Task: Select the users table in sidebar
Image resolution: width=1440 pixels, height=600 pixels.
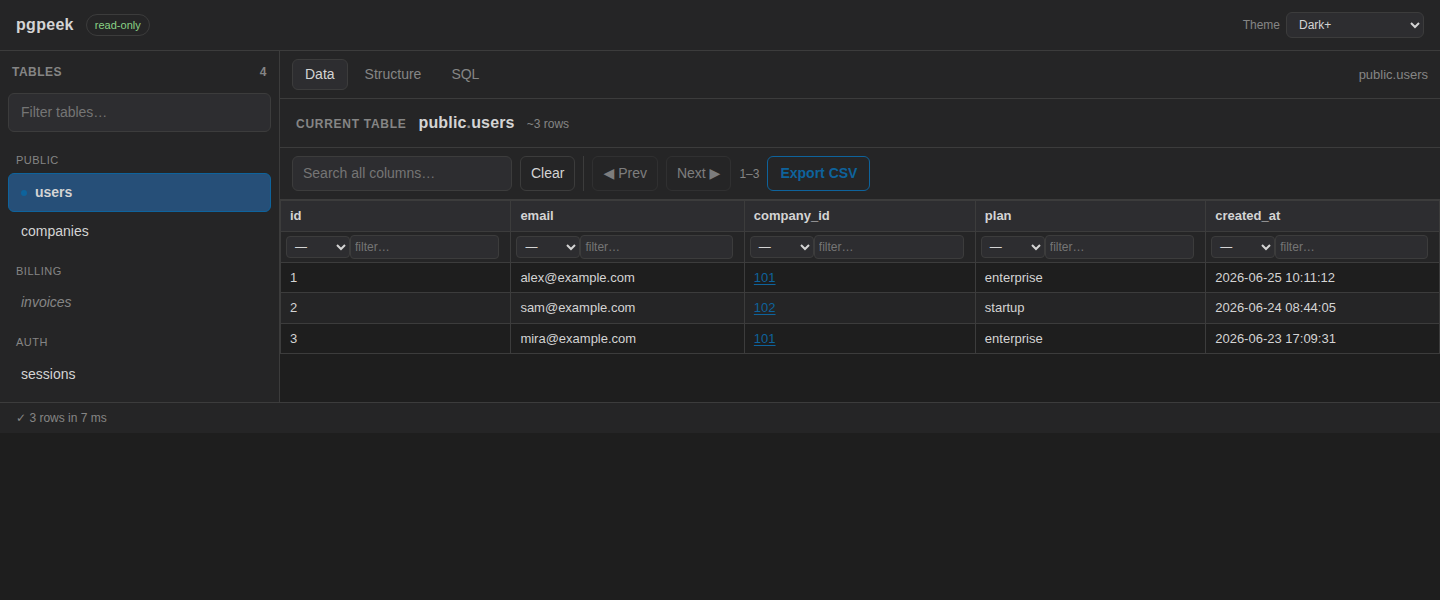Action: coord(139,192)
